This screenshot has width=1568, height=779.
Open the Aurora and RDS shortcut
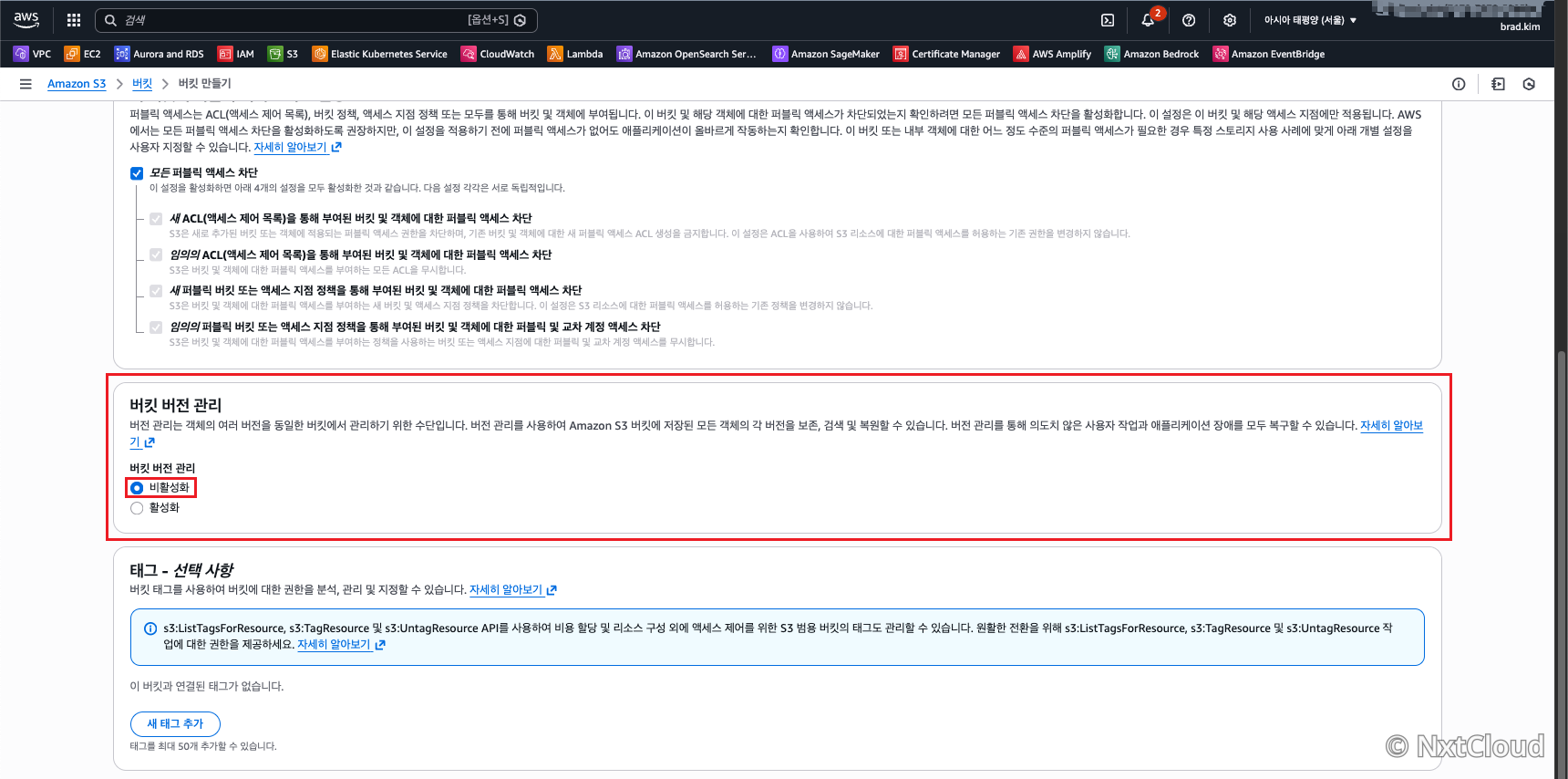[x=160, y=54]
